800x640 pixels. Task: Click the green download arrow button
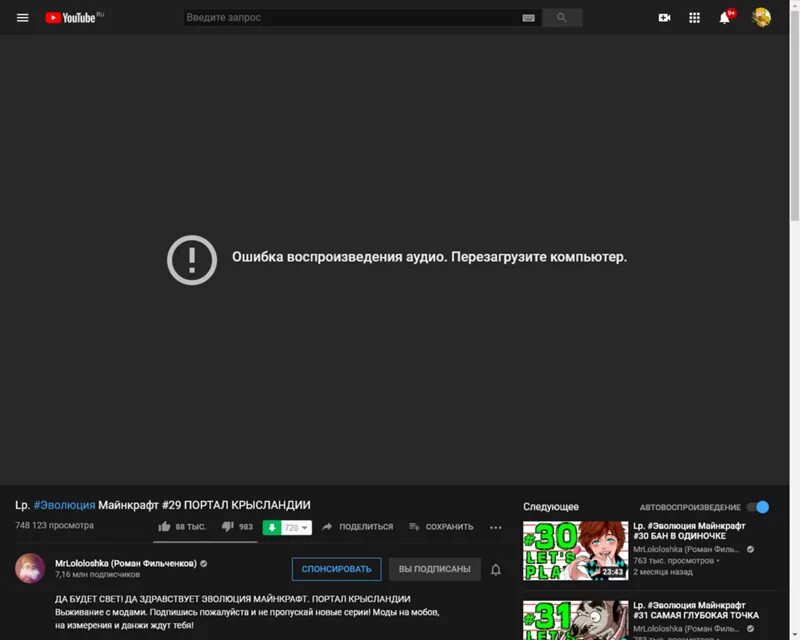272,527
